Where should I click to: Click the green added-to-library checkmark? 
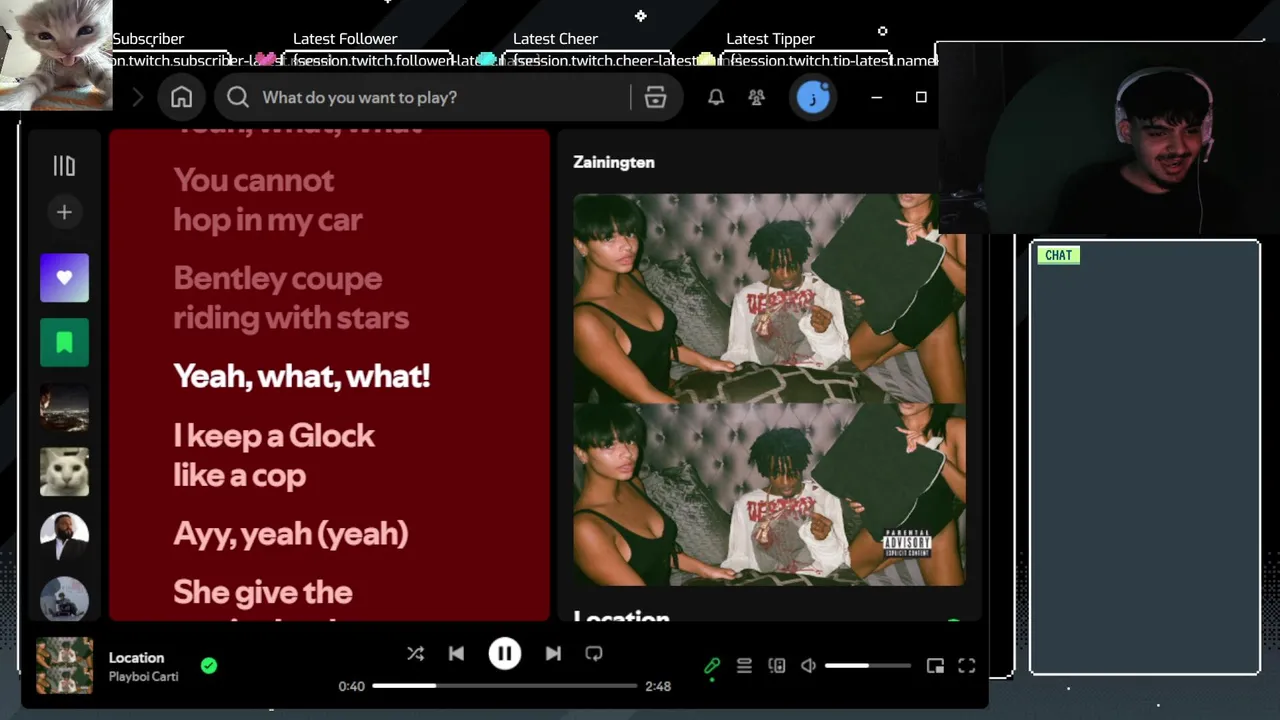pyautogui.click(x=209, y=665)
